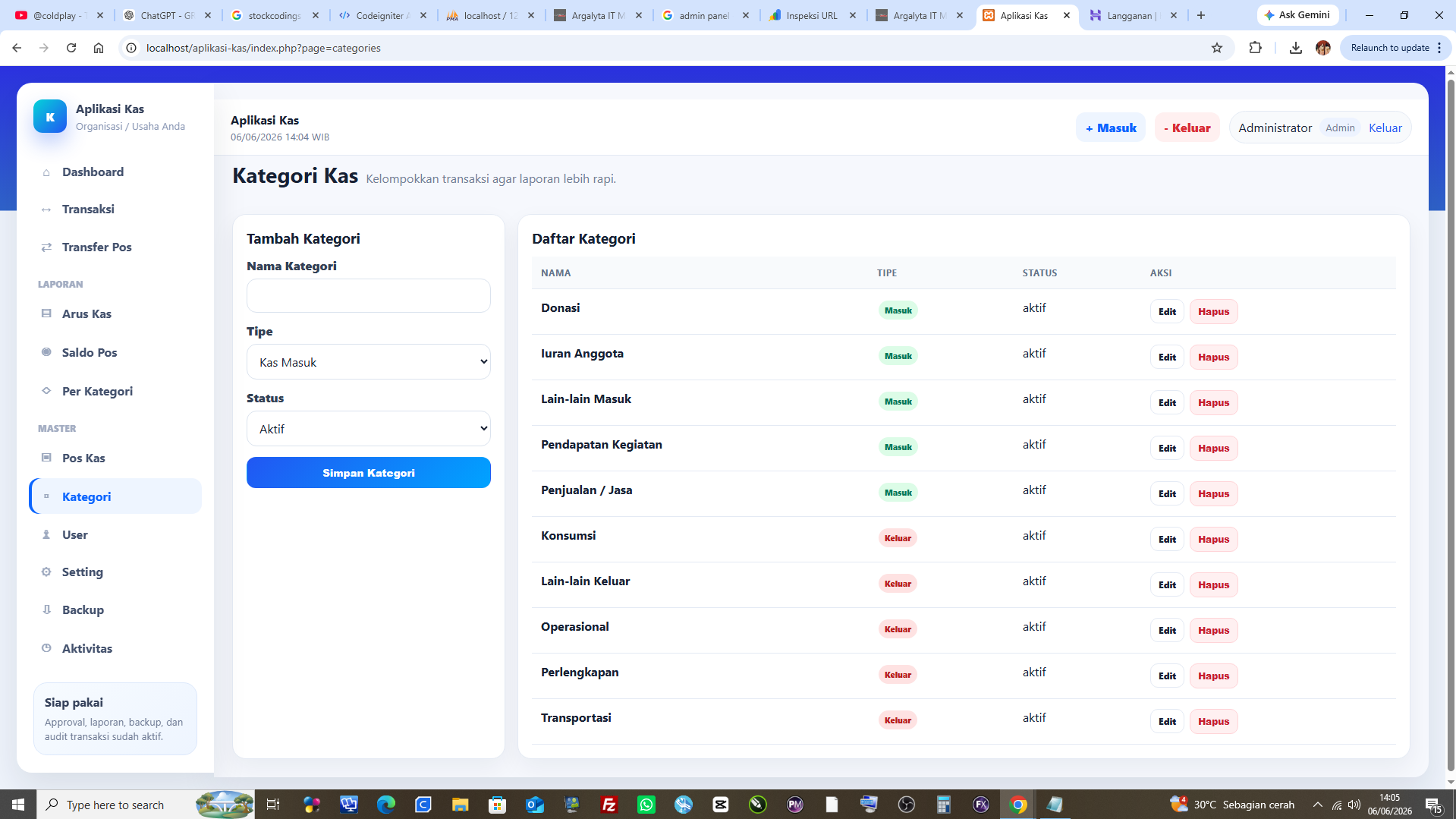The width and height of the screenshot is (1456, 819).
Task: Edit the Konsumsi category
Action: (1167, 540)
